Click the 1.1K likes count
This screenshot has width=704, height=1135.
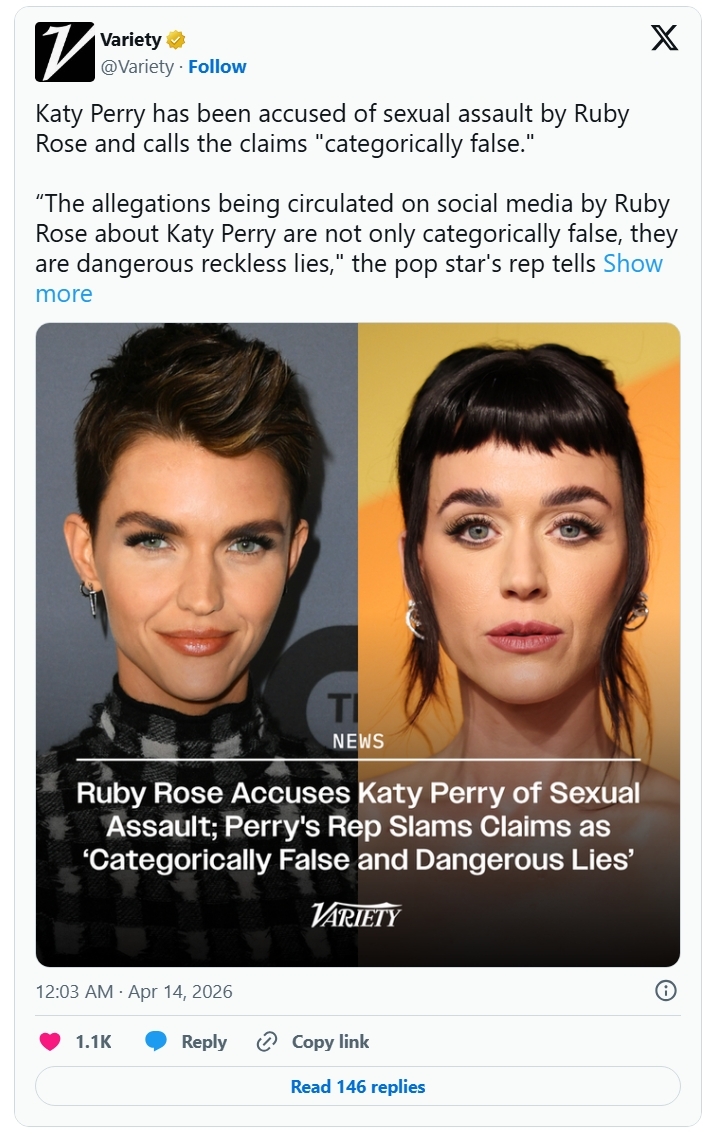click(x=93, y=1042)
